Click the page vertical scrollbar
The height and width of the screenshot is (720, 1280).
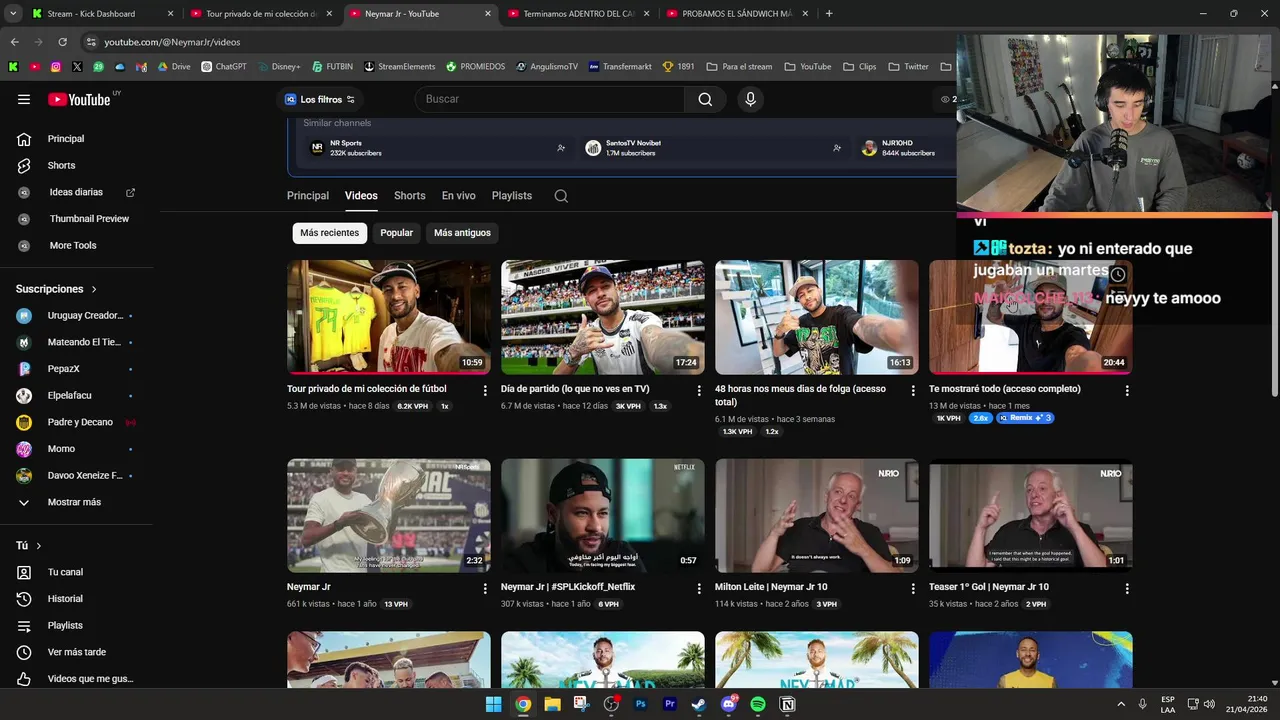coord(1275,303)
